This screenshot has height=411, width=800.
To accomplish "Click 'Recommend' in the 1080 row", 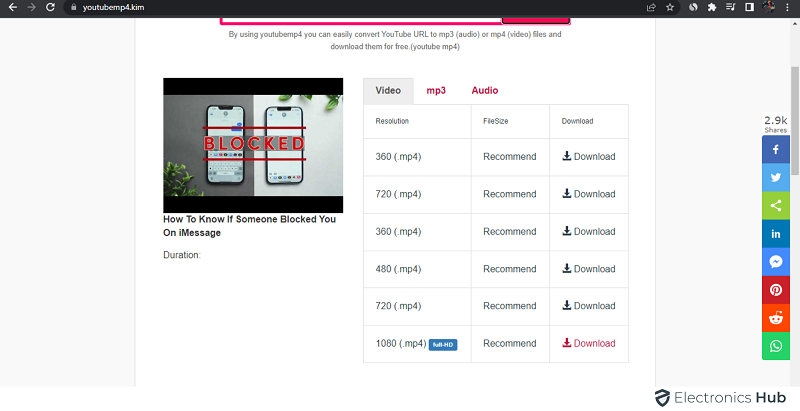I will coord(510,343).
